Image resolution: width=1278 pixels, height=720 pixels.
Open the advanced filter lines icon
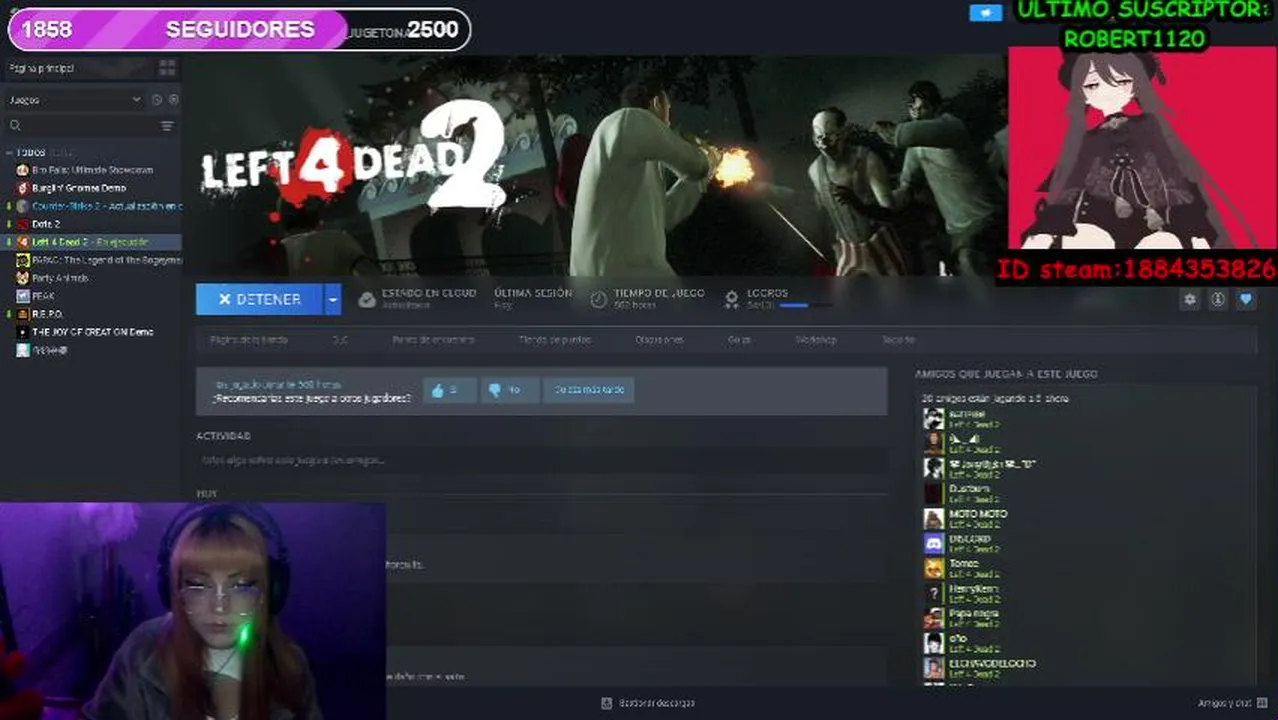click(x=167, y=126)
